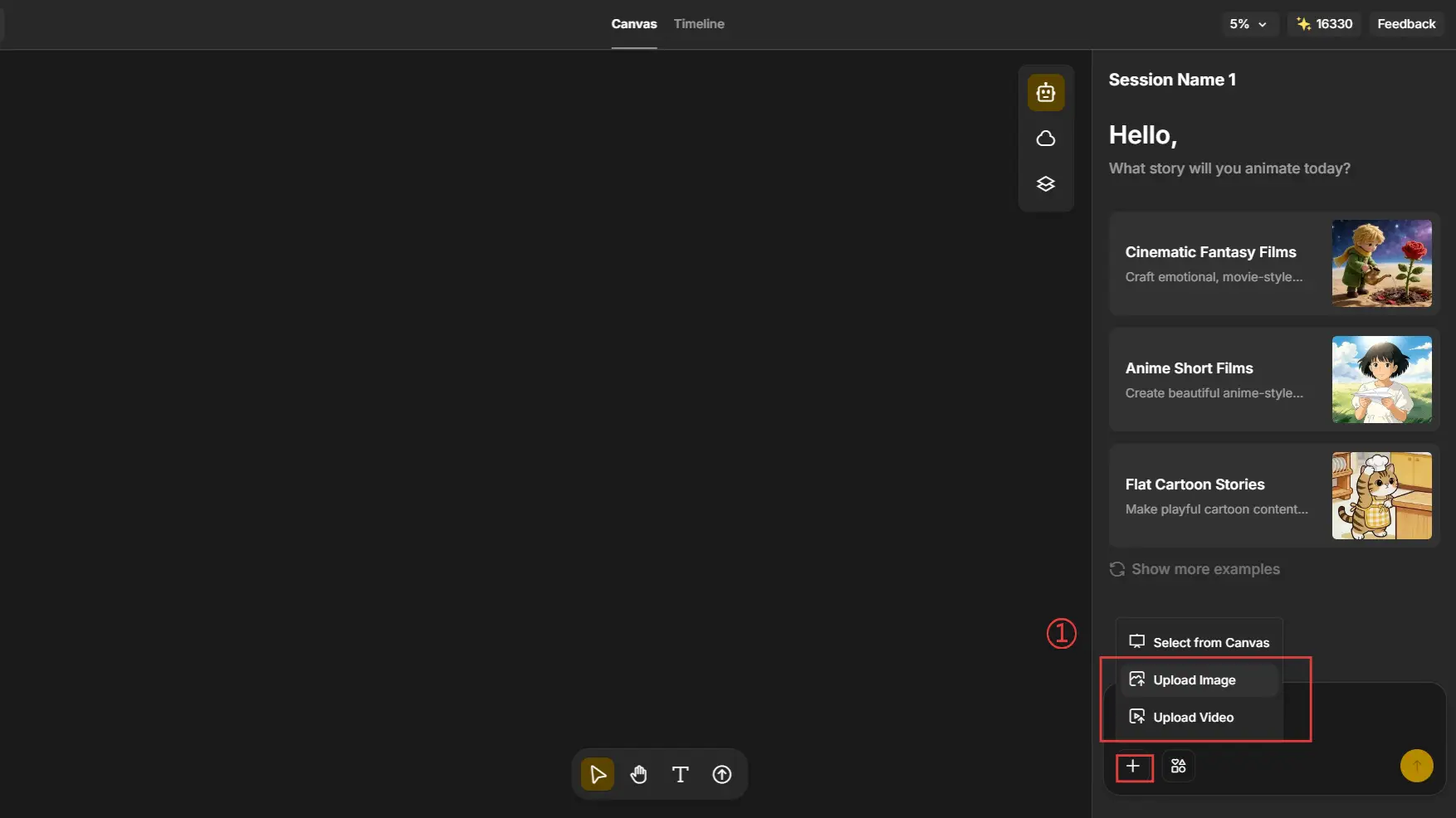Switch to the Canvas tab
The height and width of the screenshot is (818, 1456).
click(x=634, y=24)
